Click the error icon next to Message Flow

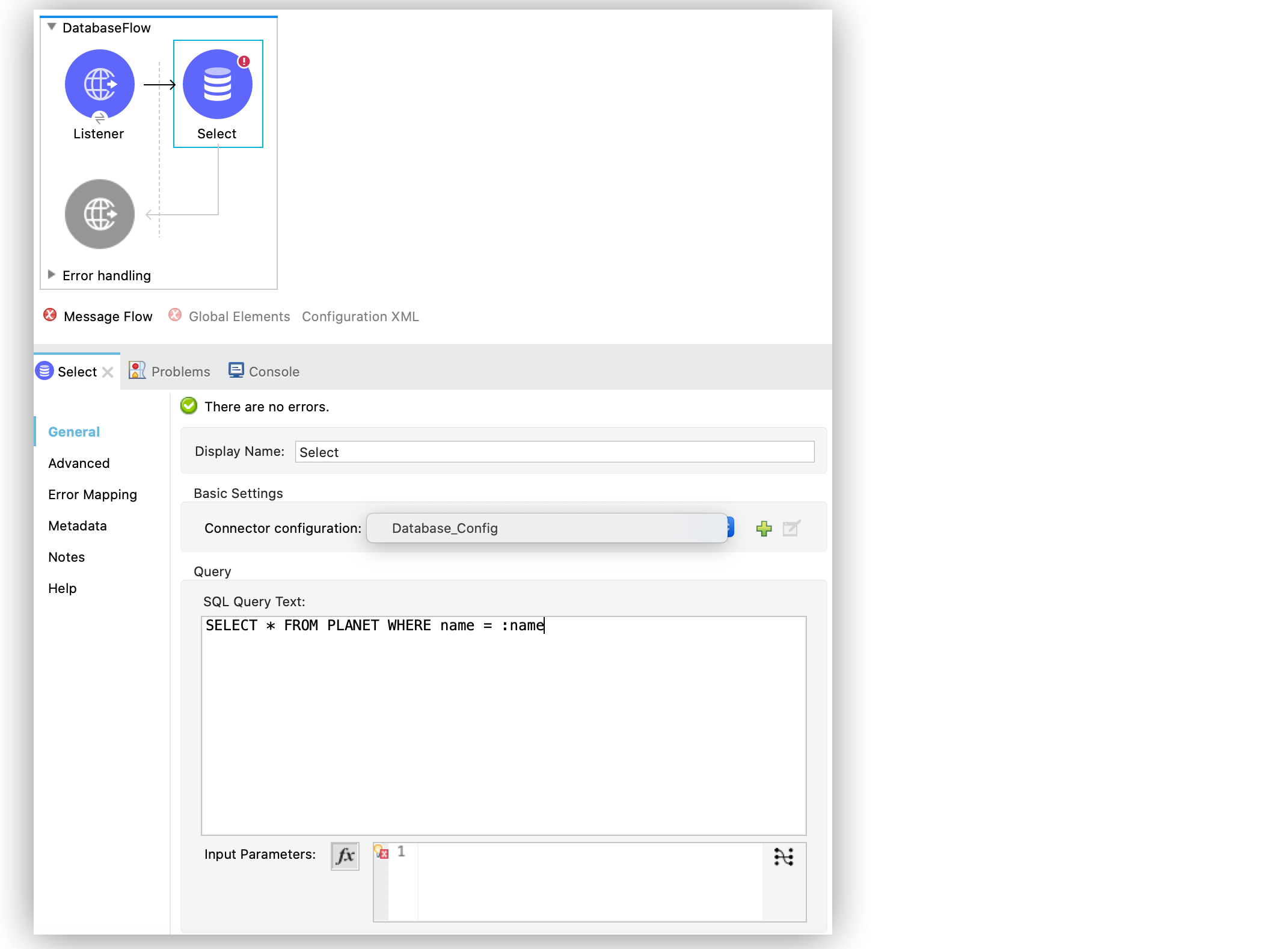tap(51, 315)
